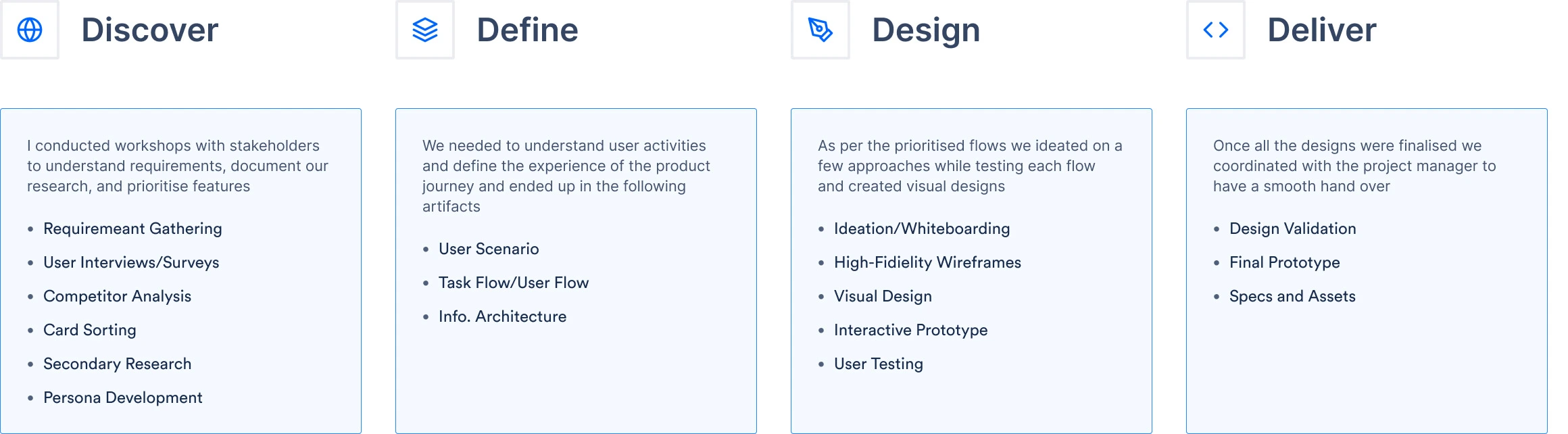Click the stacked layers icon beside Define
Image resolution: width=1568 pixels, height=434 pixels.
425,30
